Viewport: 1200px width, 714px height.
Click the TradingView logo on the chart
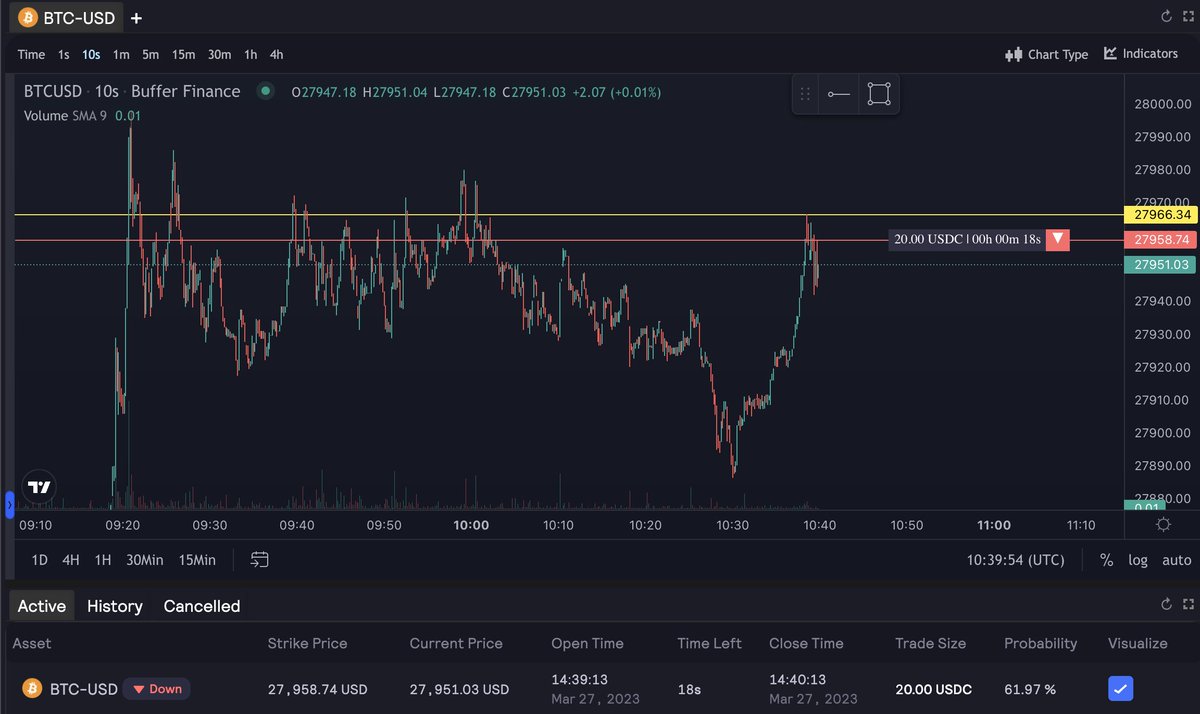point(37,485)
